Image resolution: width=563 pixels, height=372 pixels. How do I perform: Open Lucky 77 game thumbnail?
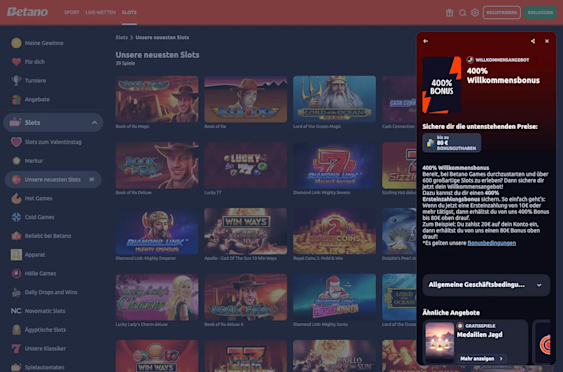246,165
